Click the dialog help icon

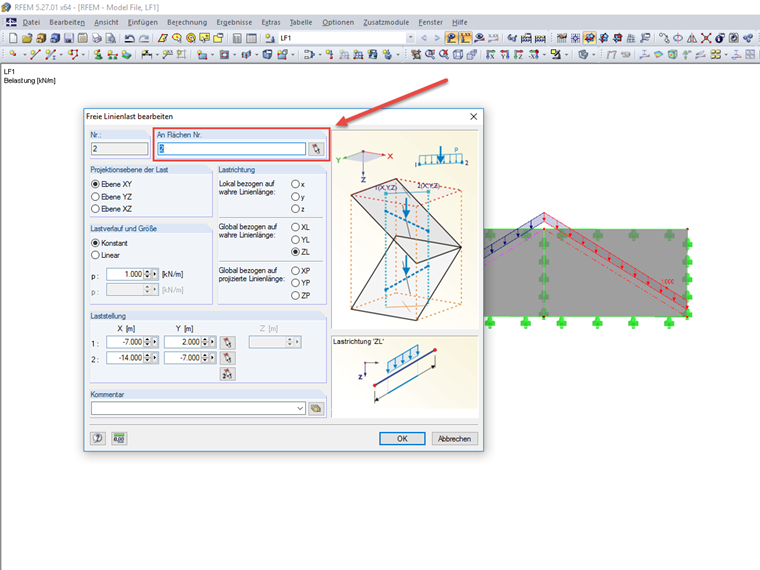[98, 439]
